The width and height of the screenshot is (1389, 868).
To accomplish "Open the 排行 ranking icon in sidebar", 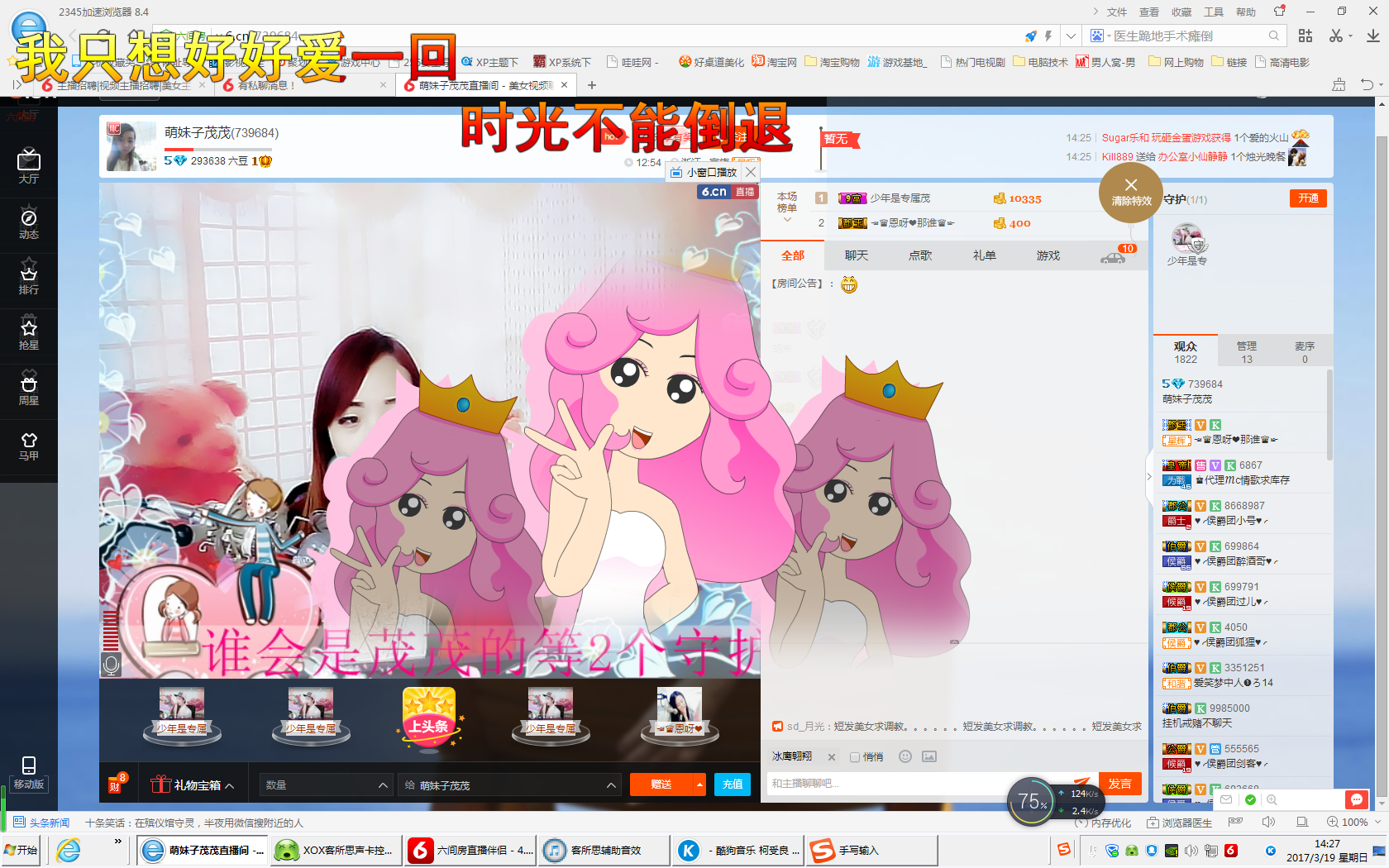I will pos(29,278).
